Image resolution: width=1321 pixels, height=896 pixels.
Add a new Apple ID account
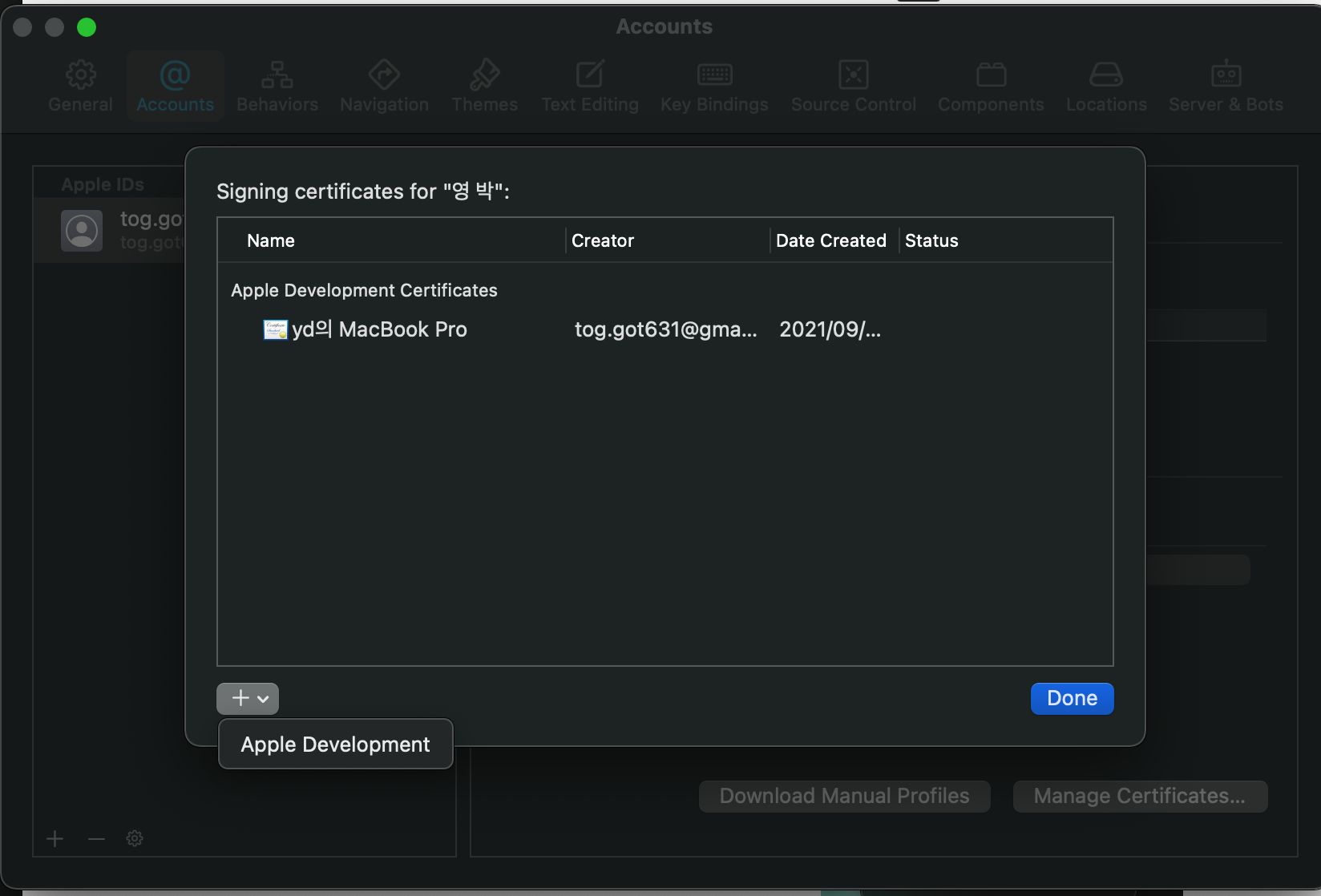[55, 838]
